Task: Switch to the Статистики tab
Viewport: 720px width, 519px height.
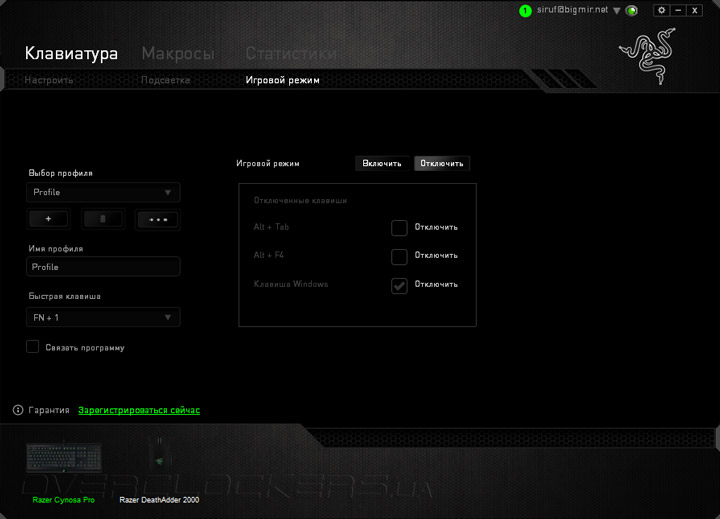Action: click(291, 53)
